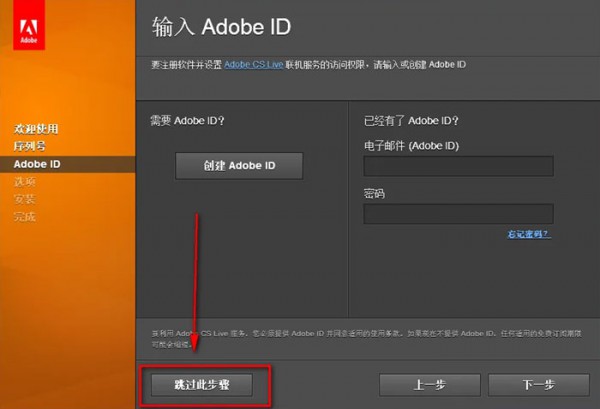
Task: Click the 已经有了 Adobe ID? label
Action: pos(411,121)
